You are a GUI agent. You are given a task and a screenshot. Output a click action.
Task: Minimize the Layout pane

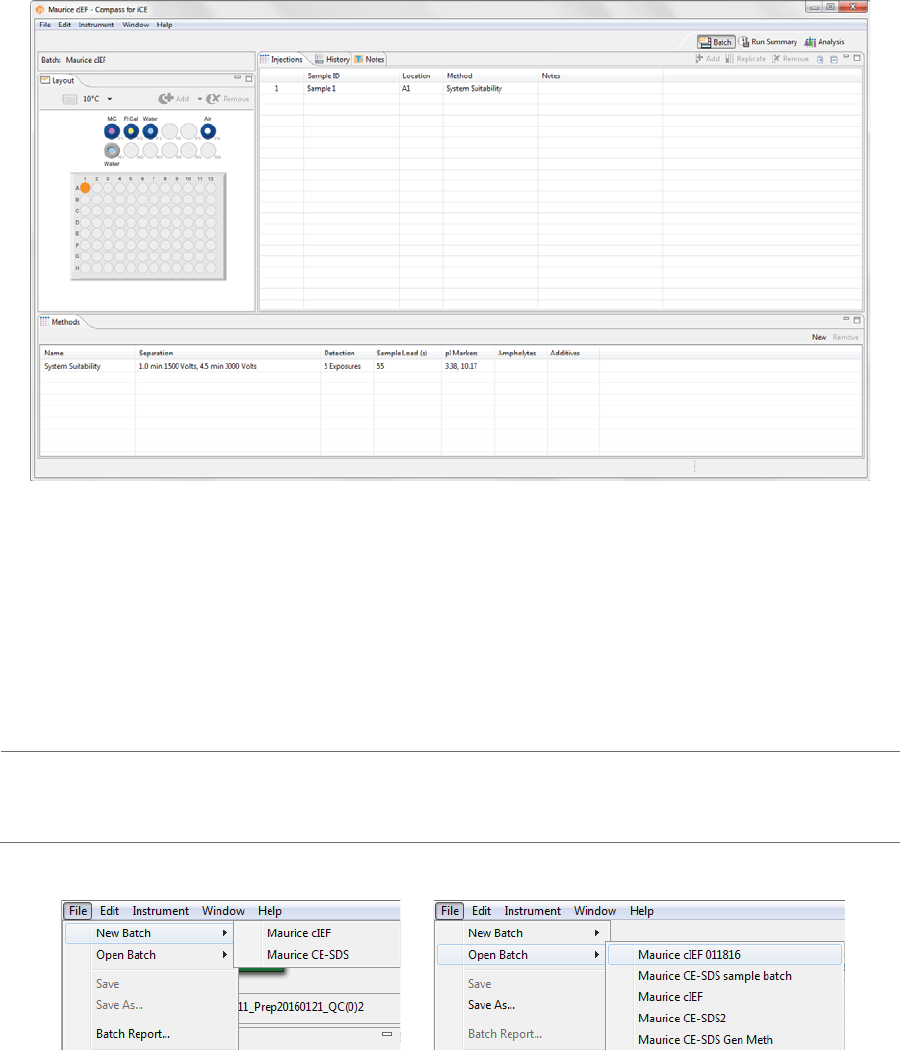(238, 78)
